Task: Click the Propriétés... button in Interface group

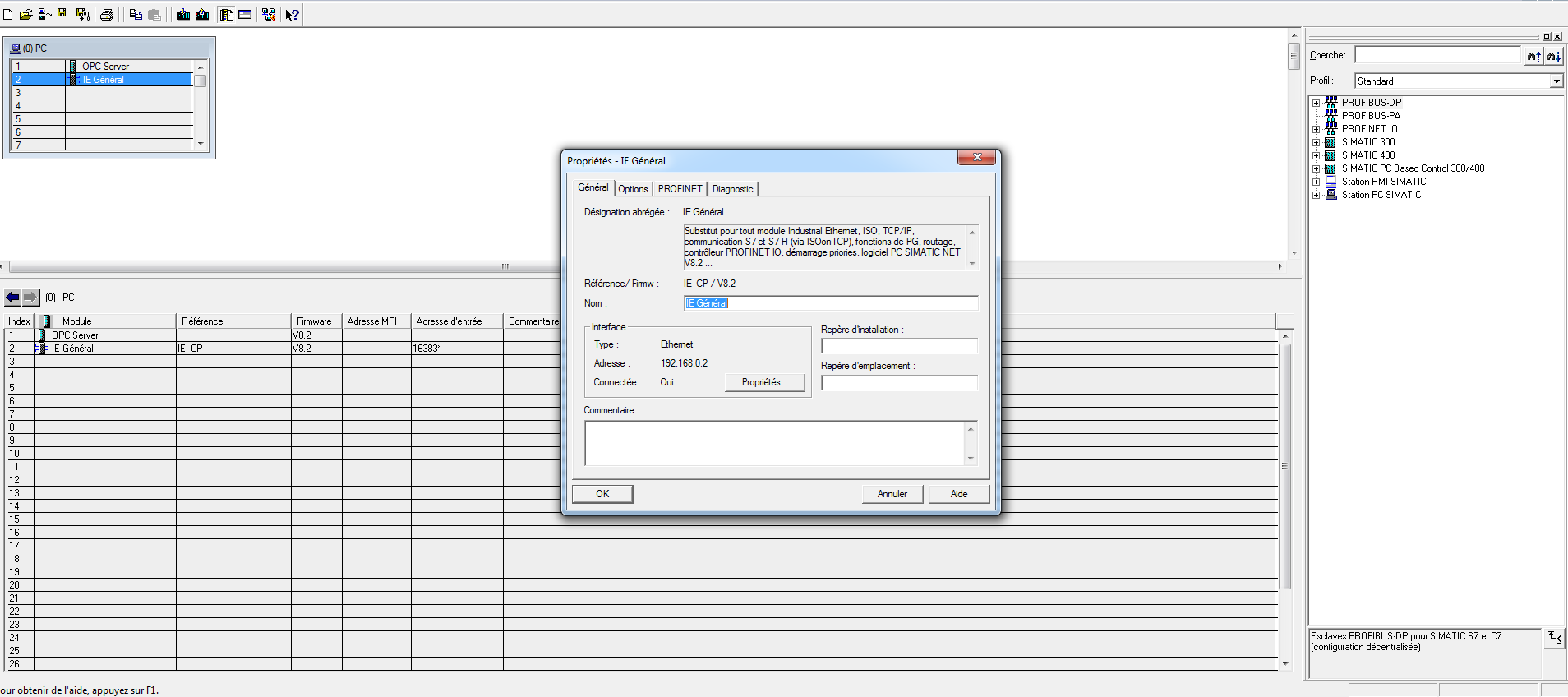Action: pyautogui.click(x=764, y=382)
